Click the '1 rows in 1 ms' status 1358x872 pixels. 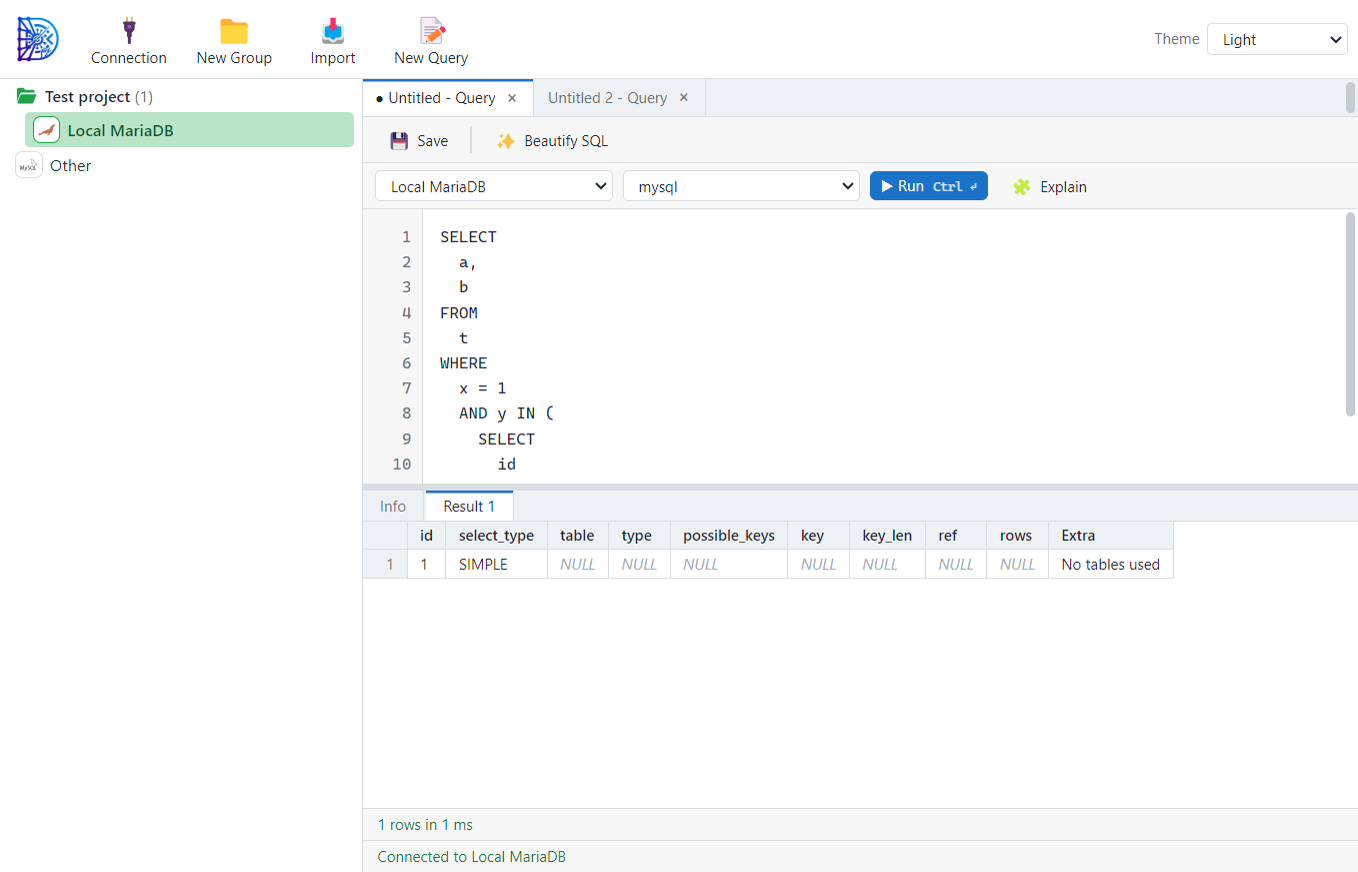[425, 825]
